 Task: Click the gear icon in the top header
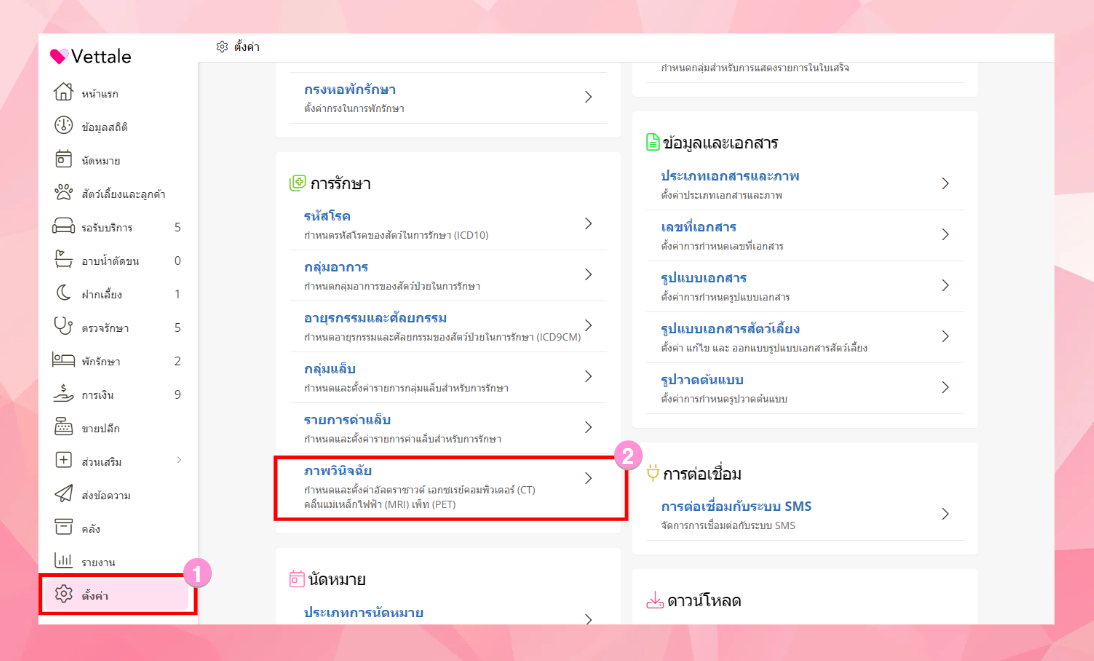pos(222,47)
